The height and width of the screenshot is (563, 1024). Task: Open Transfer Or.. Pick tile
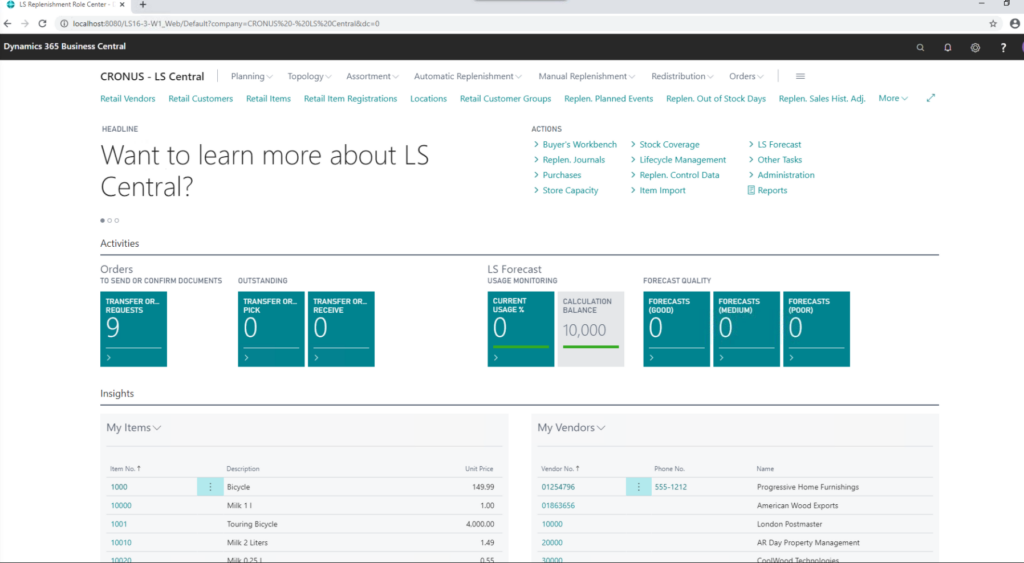point(271,329)
